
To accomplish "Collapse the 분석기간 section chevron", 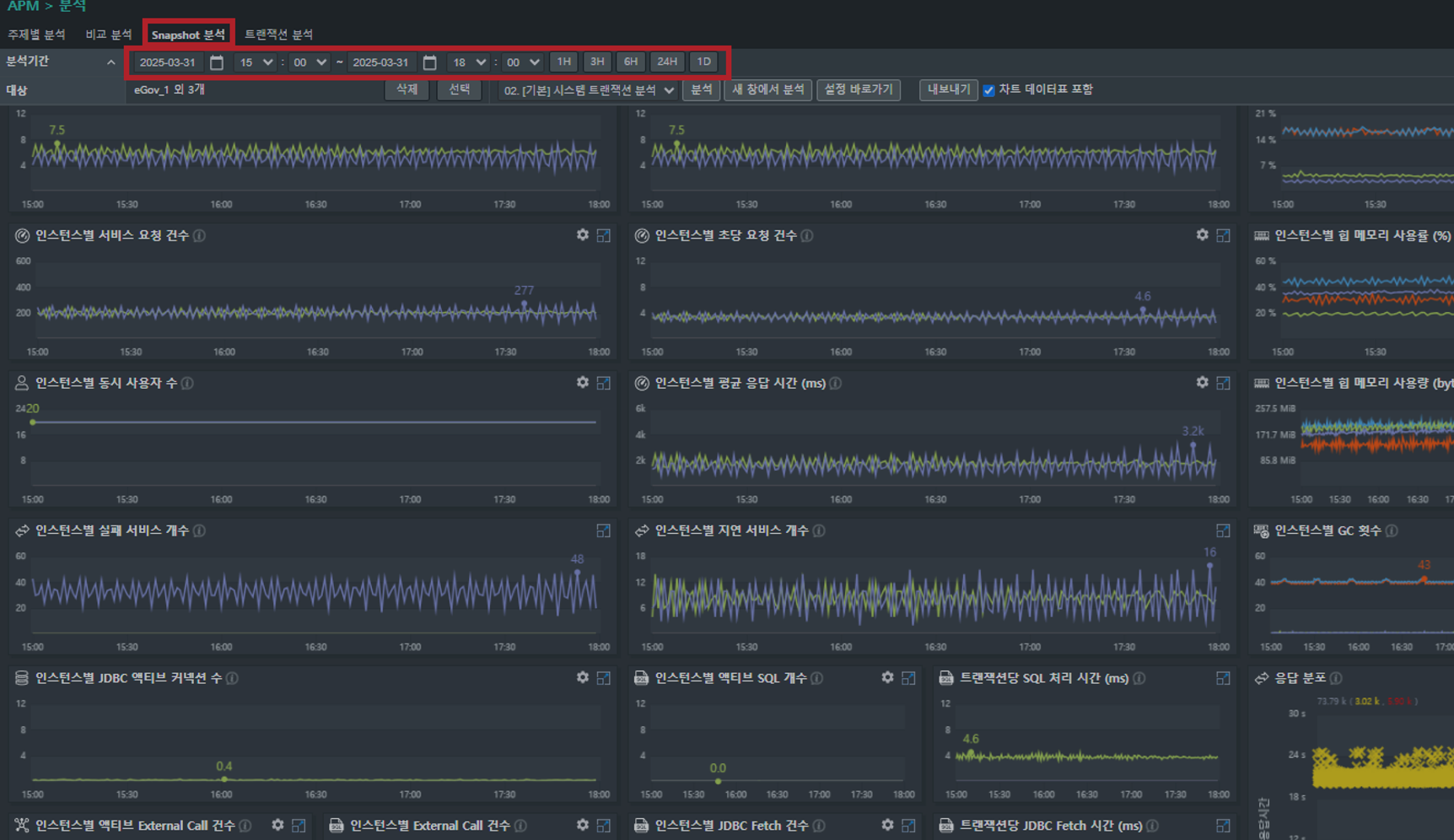I will tap(110, 62).
